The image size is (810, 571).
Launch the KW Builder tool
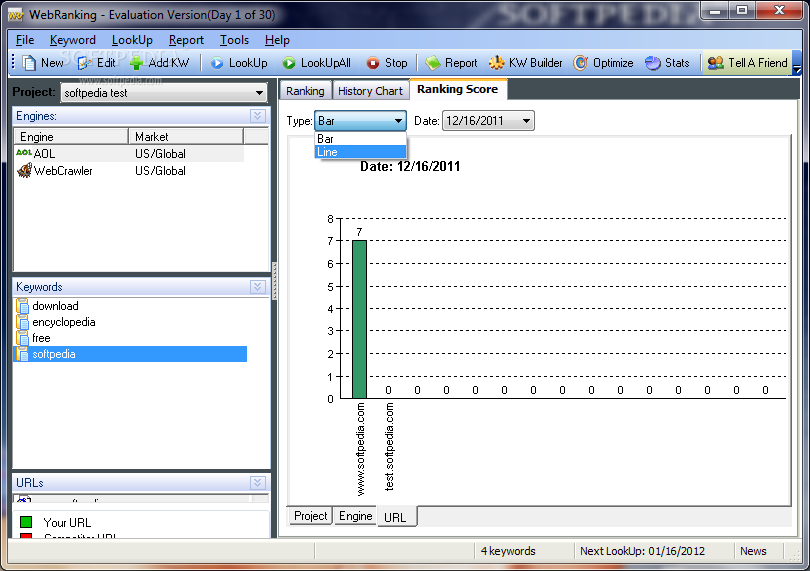tap(525, 63)
